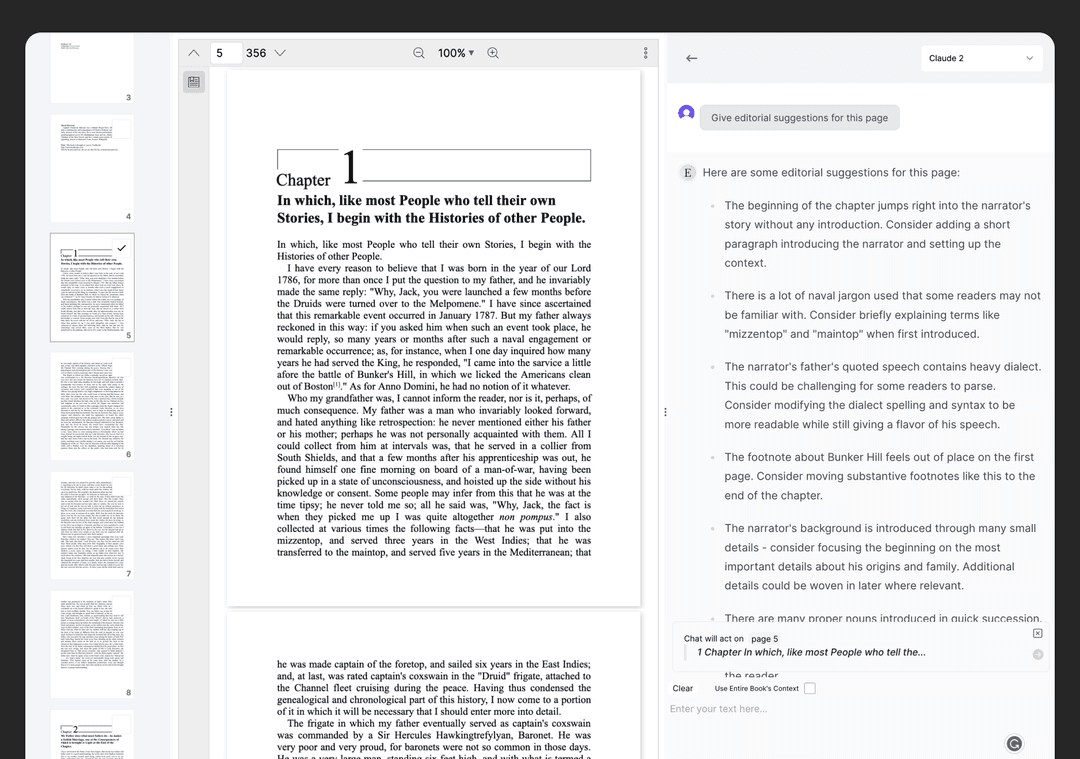Open the viewer's three-dot options menu
The width and height of the screenshot is (1080, 759).
(x=646, y=53)
